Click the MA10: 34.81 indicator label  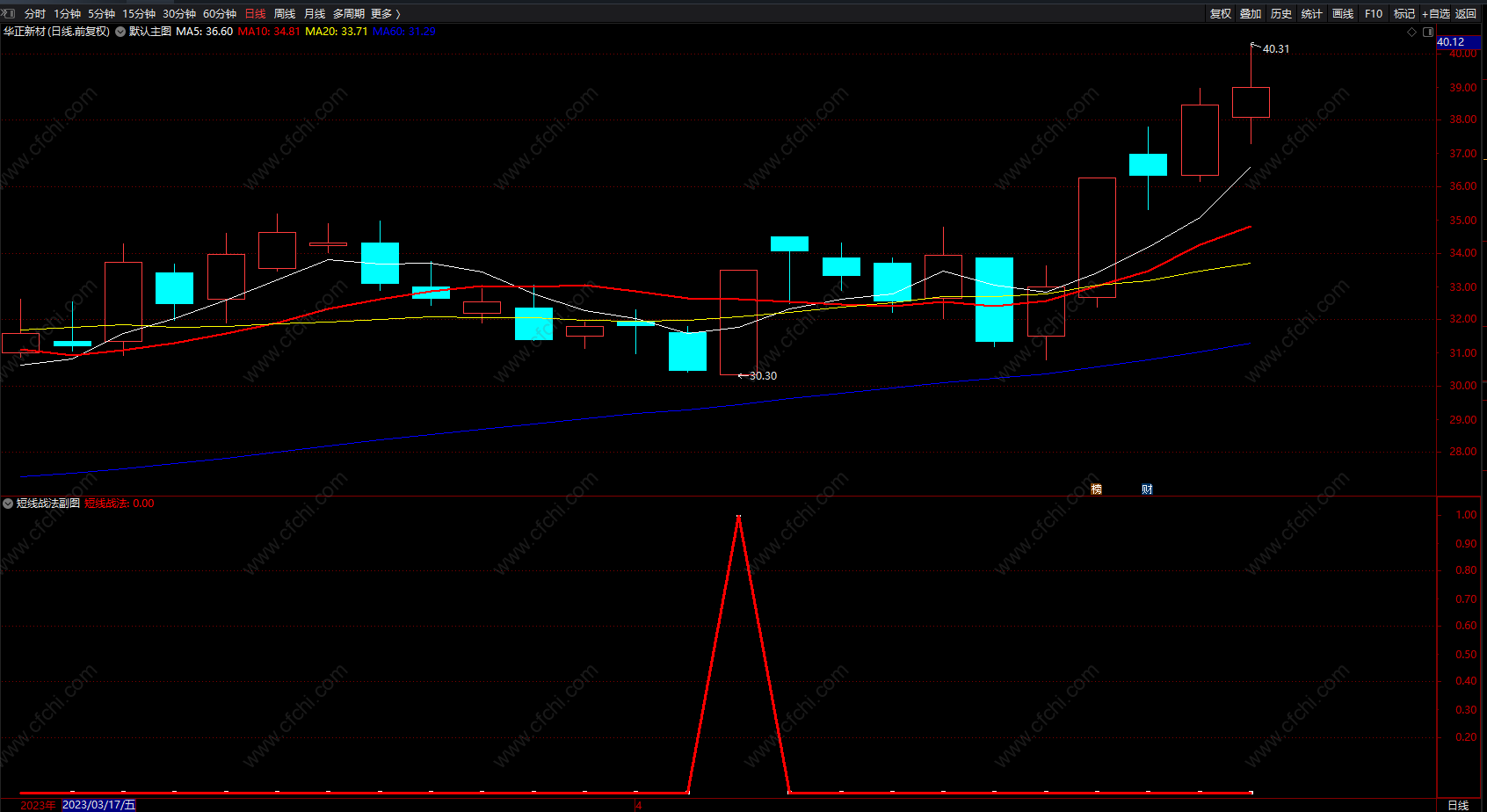coord(269,32)
